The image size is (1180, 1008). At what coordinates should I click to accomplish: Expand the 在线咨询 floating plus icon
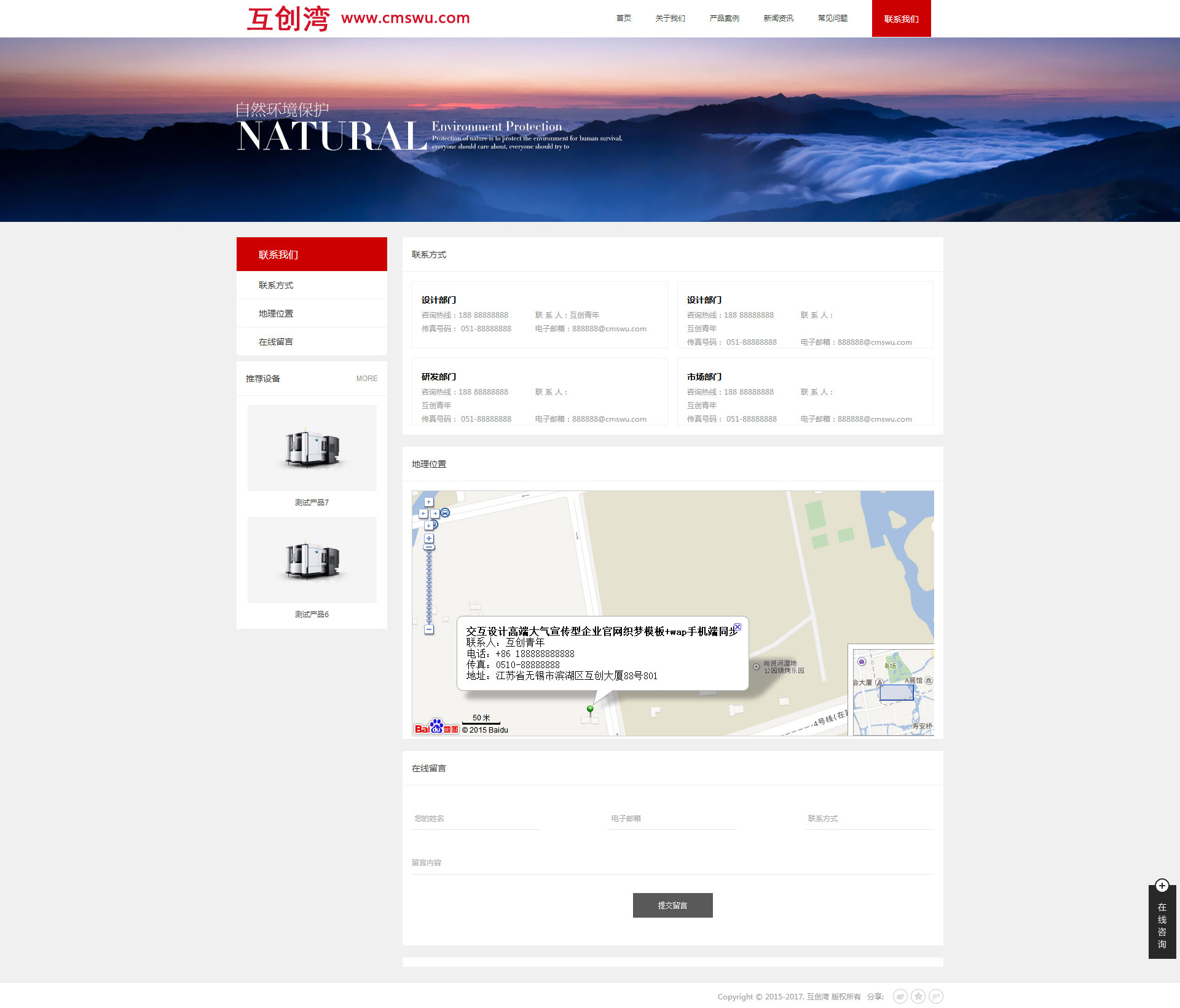click(x=1162, y=886)
